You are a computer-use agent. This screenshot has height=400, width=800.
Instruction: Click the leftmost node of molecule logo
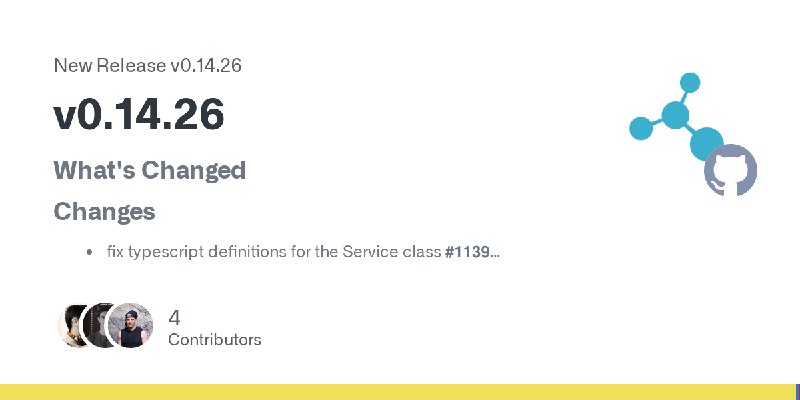coord(641,128)
